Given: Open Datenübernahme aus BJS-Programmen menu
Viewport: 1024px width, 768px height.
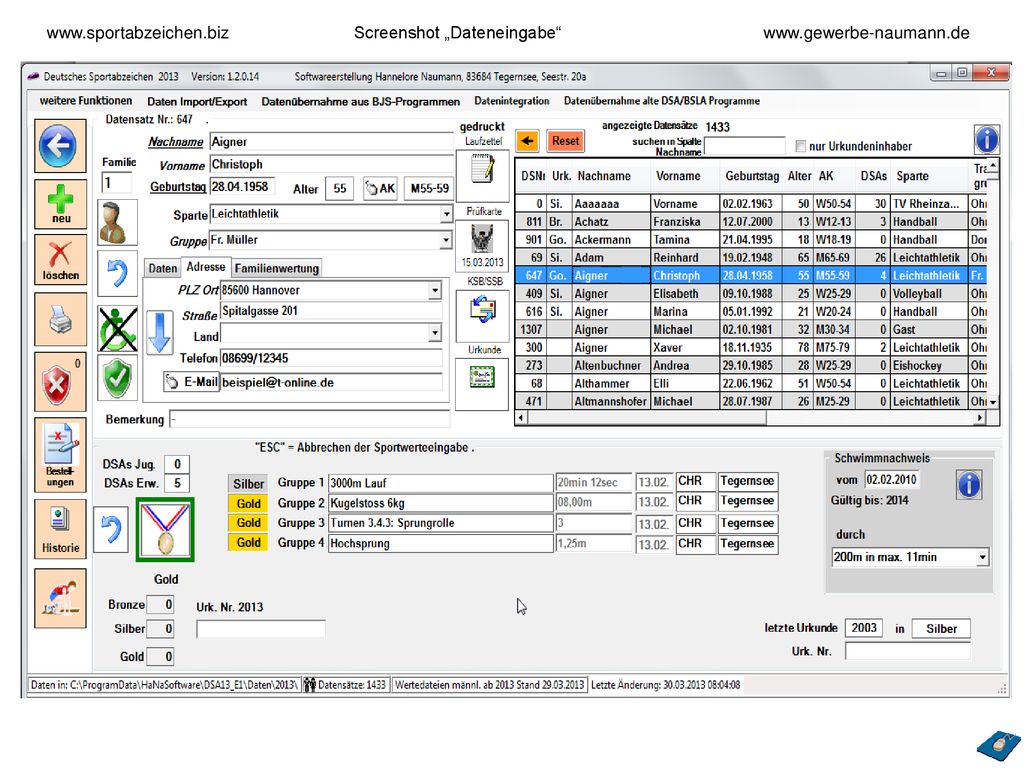Looking at the screenshot, I should point(360,101).
